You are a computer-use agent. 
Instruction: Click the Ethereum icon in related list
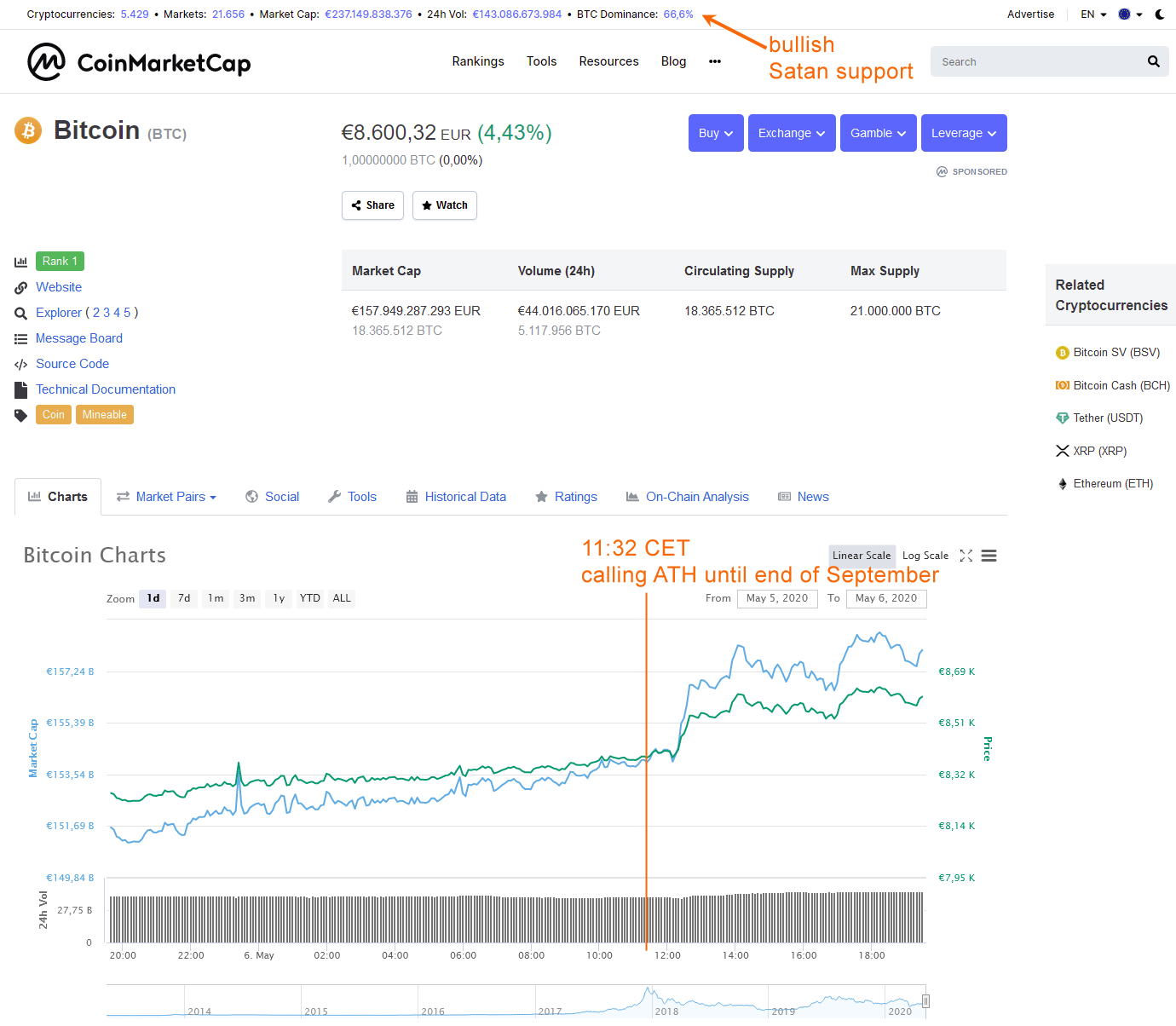(1063, 484)
